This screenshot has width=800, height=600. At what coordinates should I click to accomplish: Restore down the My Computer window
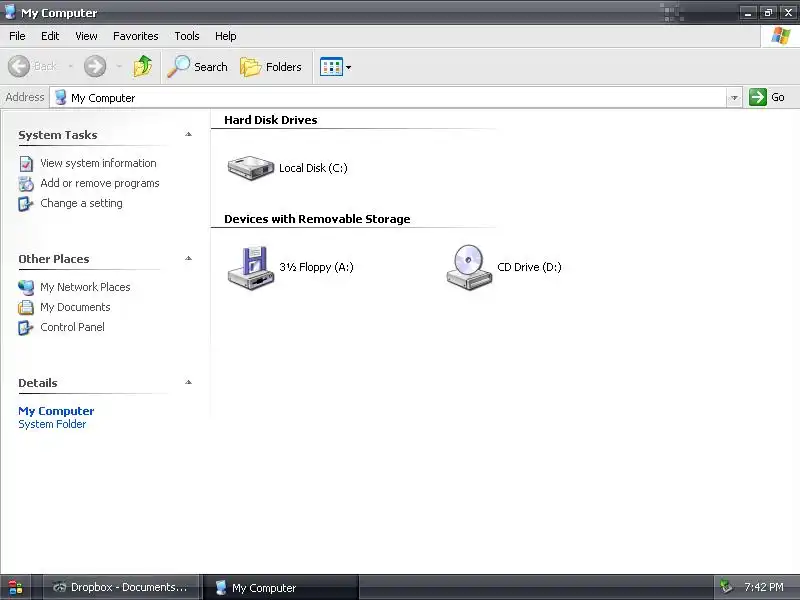[768, 13]
